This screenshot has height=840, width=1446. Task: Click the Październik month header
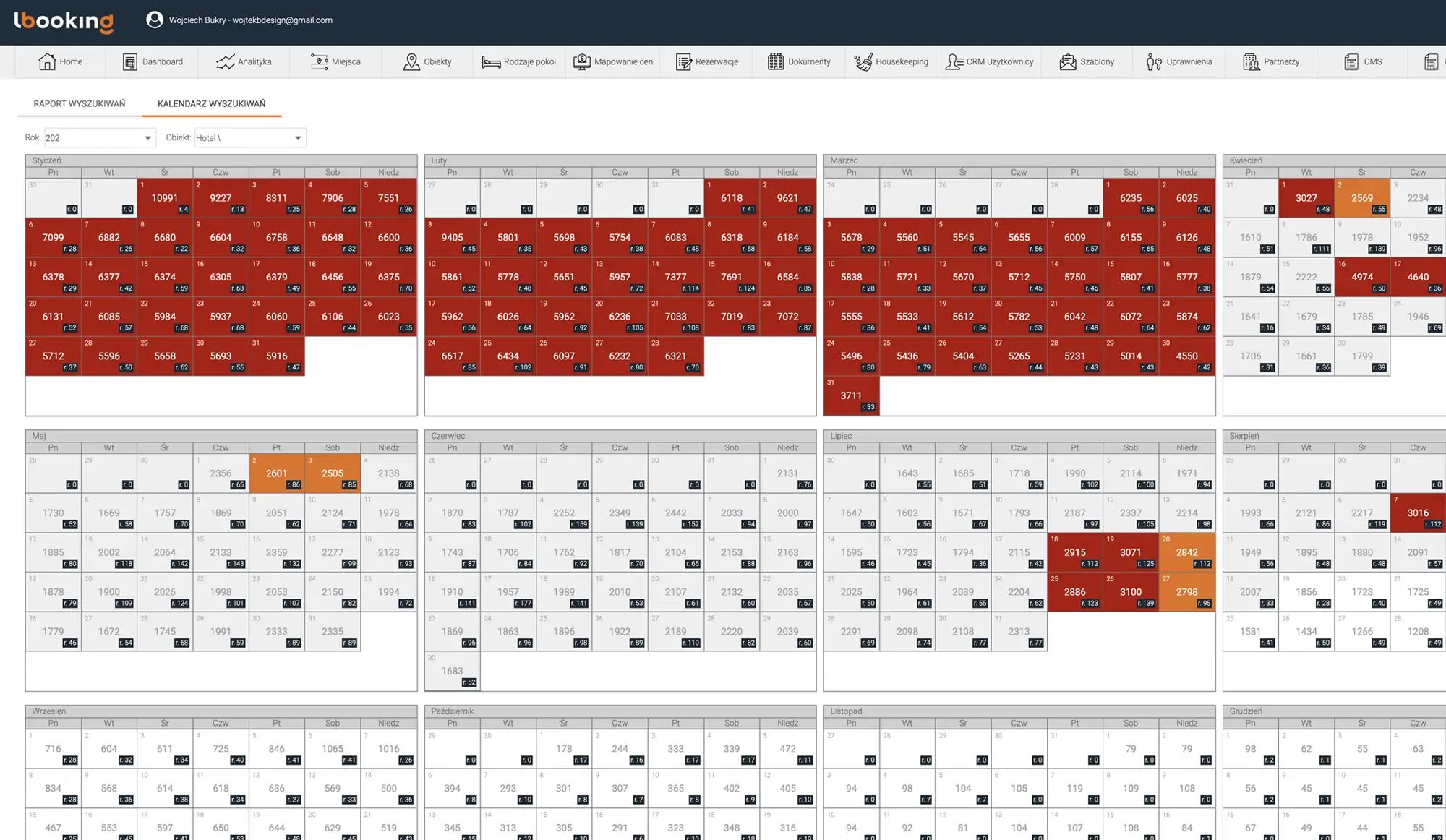pyautogui.click(x=620, y=711)
